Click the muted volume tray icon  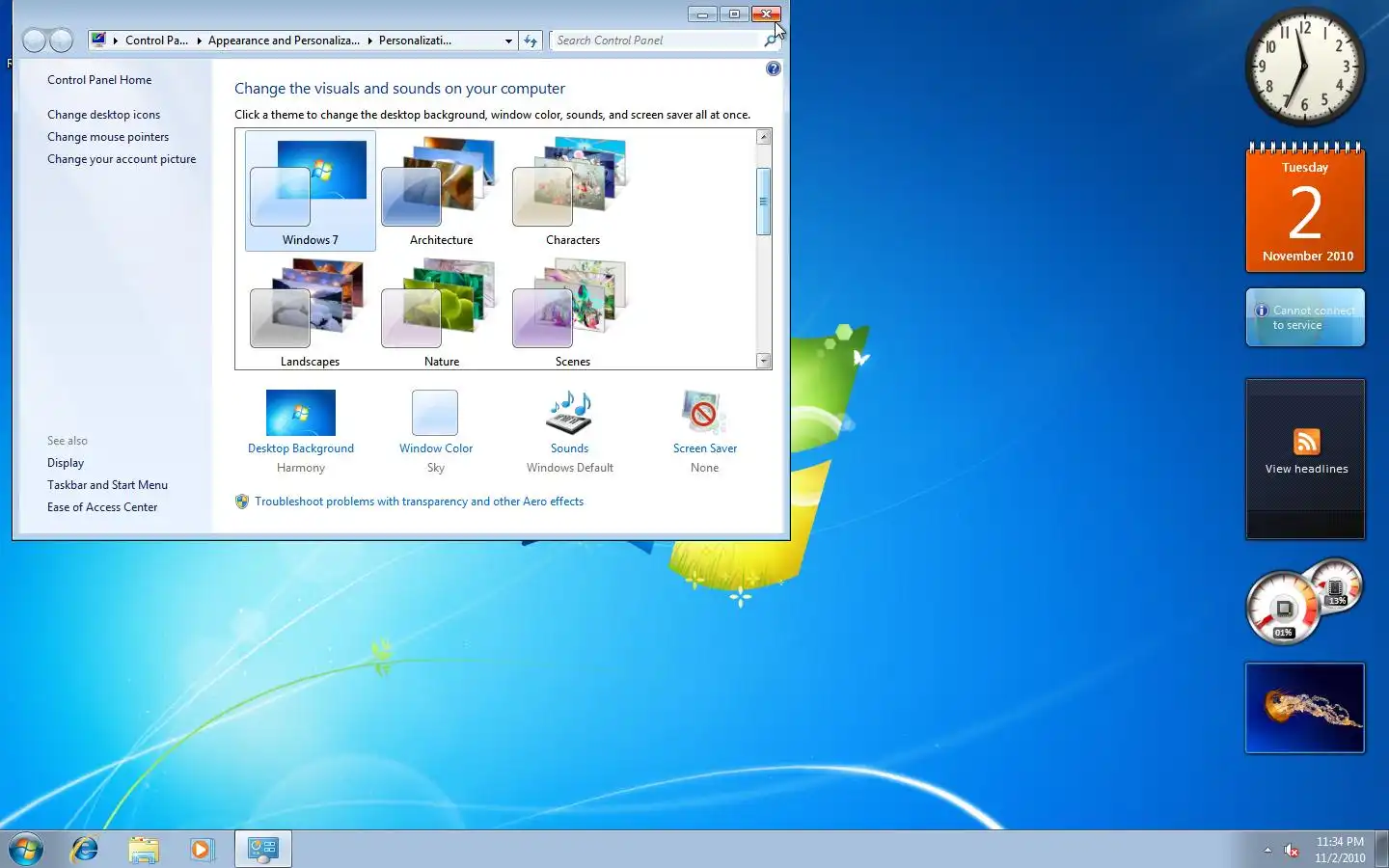(x=1291, y=850)
